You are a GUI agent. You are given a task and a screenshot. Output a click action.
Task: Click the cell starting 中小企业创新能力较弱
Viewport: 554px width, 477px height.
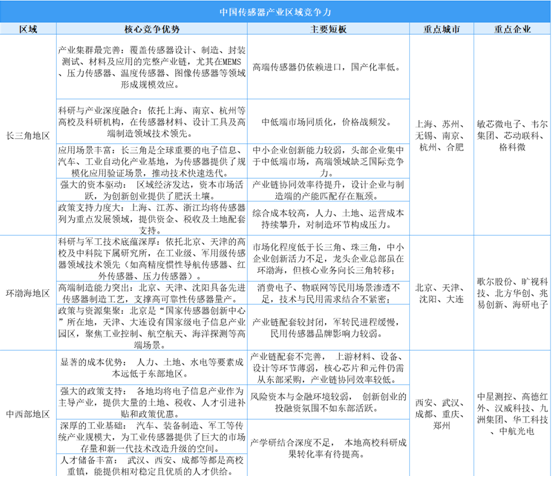point(329,161)
